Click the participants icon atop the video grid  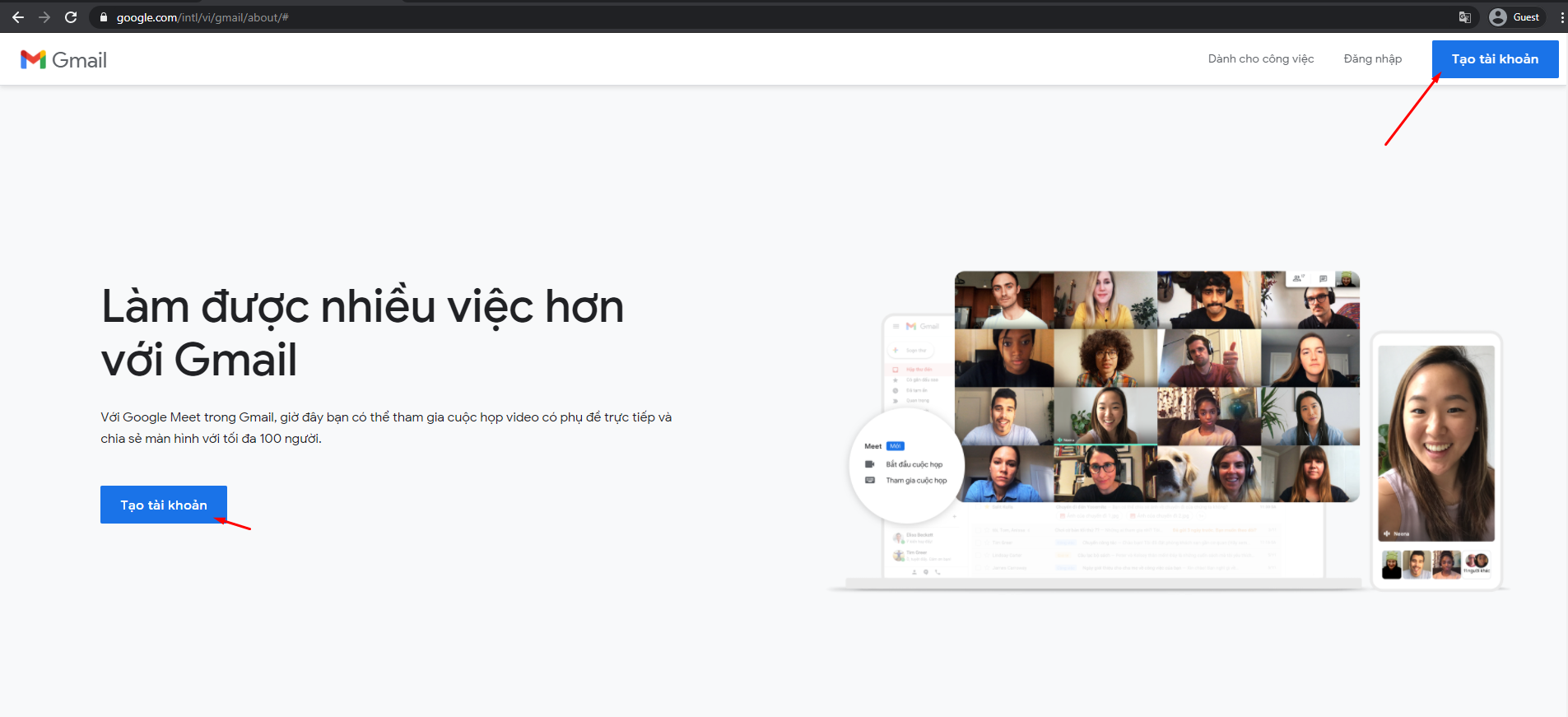pyautogui.click(x=1298, y=279)
